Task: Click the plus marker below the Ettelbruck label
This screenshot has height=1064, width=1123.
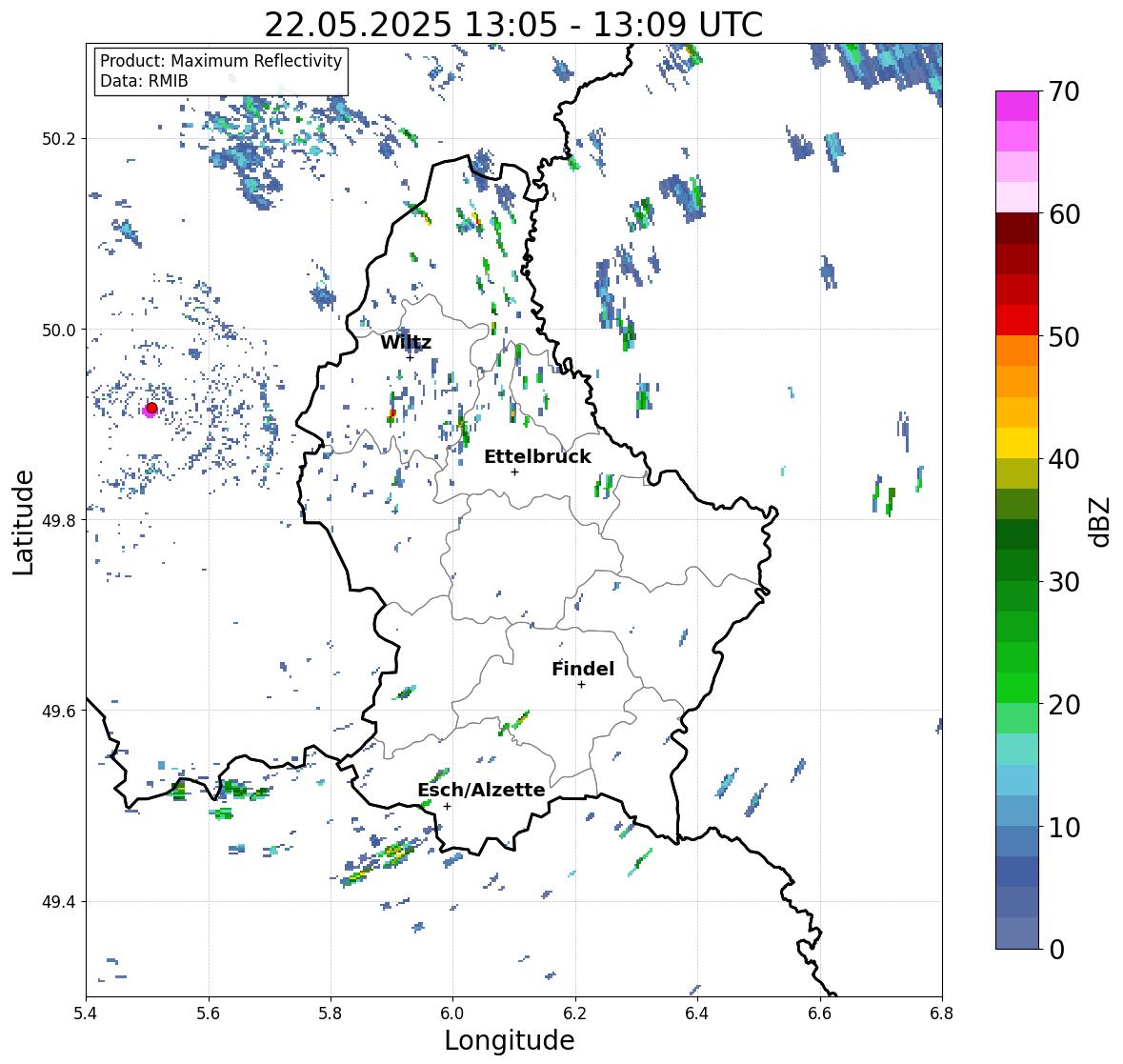Action: (514, 472)
